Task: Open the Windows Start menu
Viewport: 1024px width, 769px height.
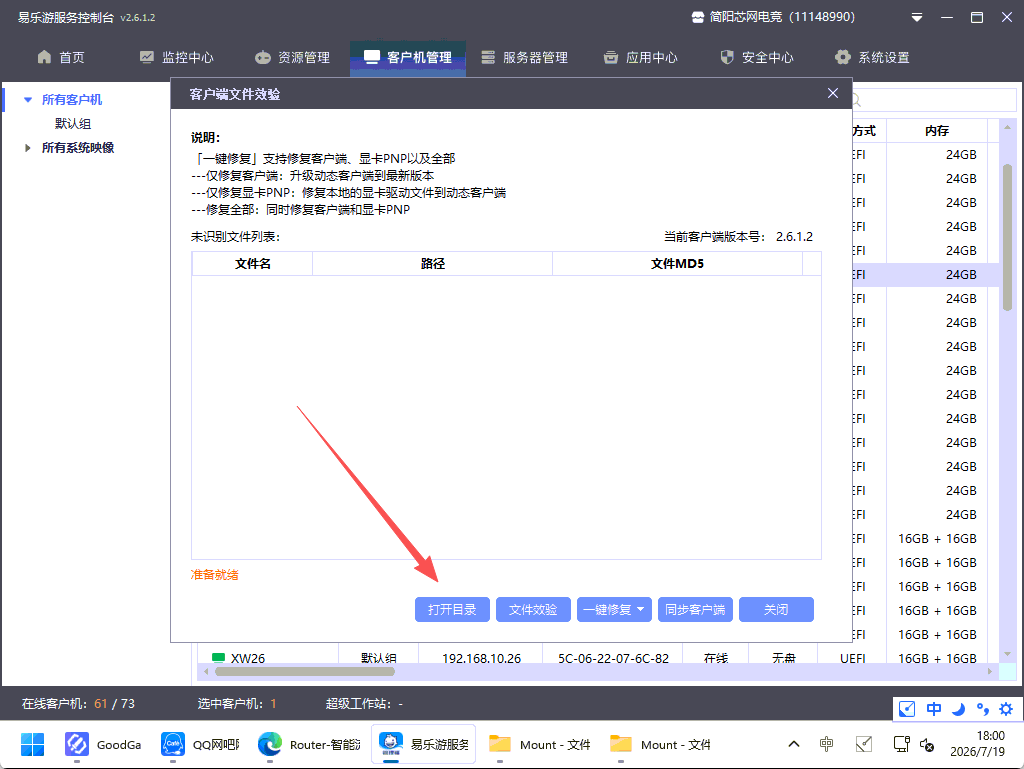Action: tap(32, 744)
